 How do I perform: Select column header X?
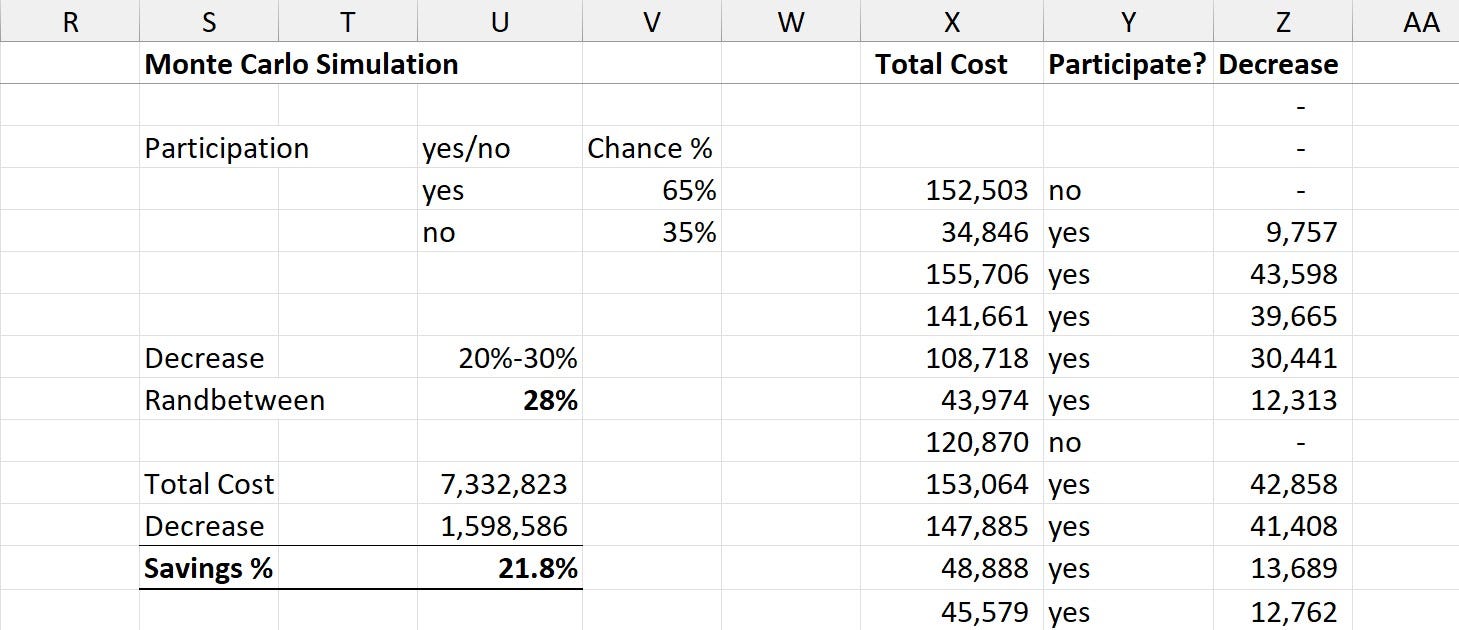[x=952, y=21]
